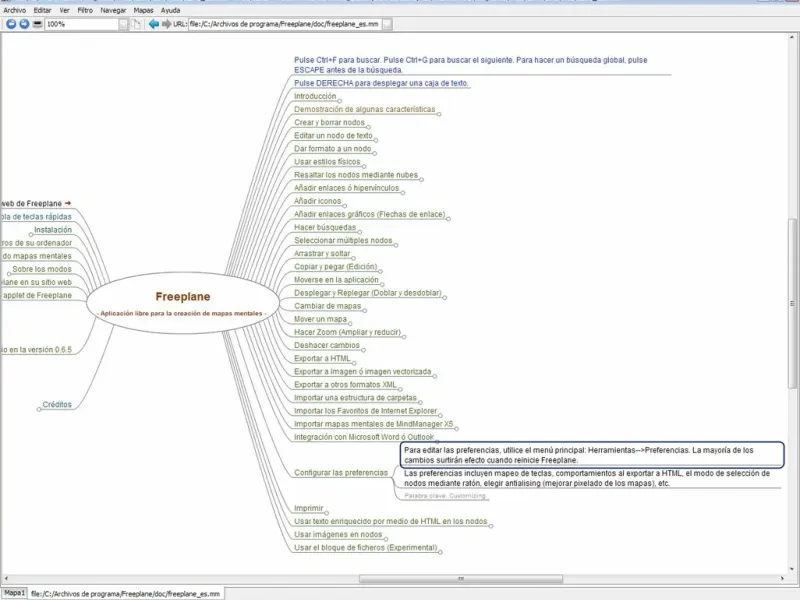Click inside the 100% zoom field
This screenshot has width=800, height=600.
pos(82,24)
